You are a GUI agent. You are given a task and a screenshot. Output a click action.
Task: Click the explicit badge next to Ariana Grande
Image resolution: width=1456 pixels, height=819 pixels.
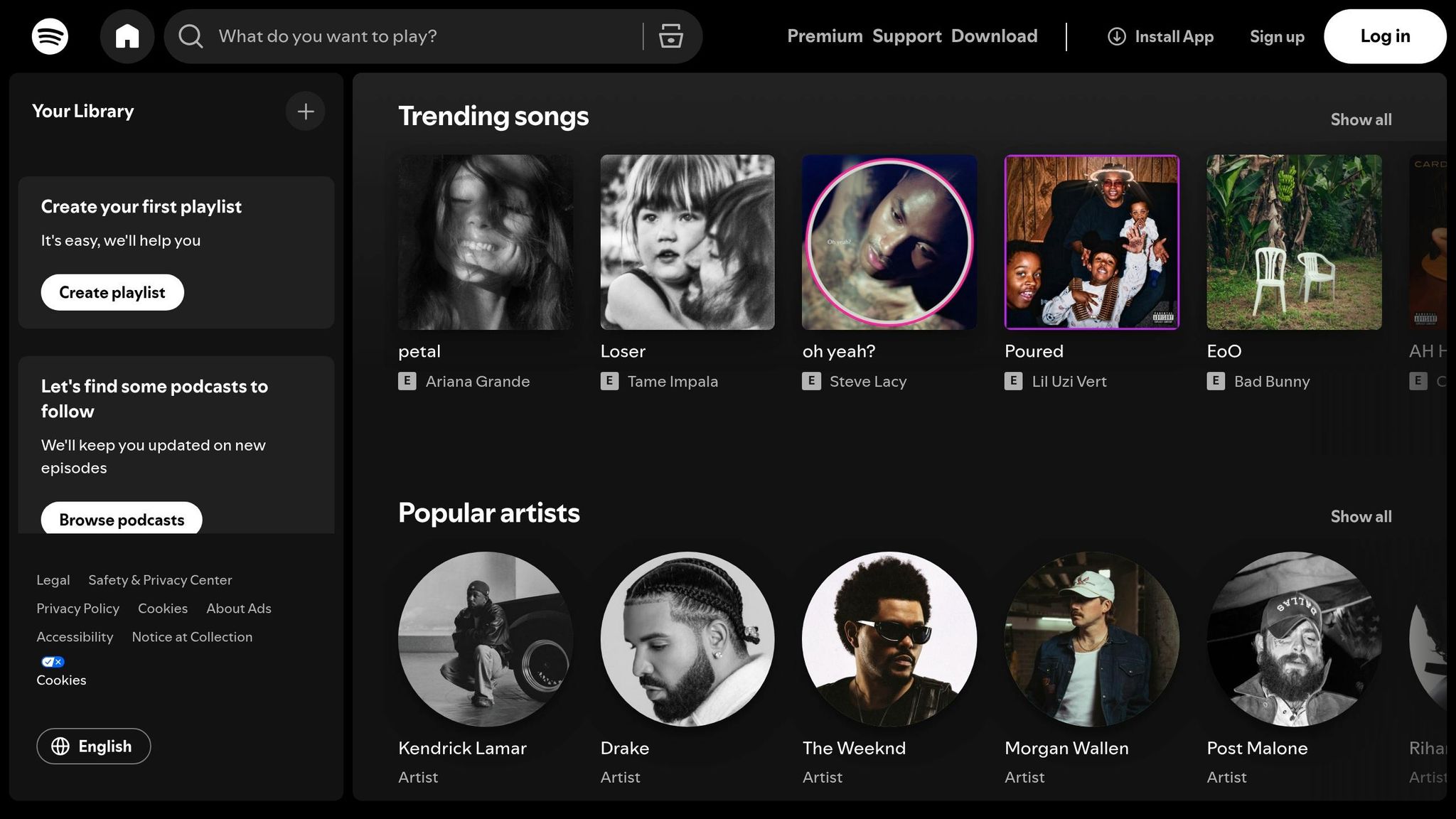407,381
